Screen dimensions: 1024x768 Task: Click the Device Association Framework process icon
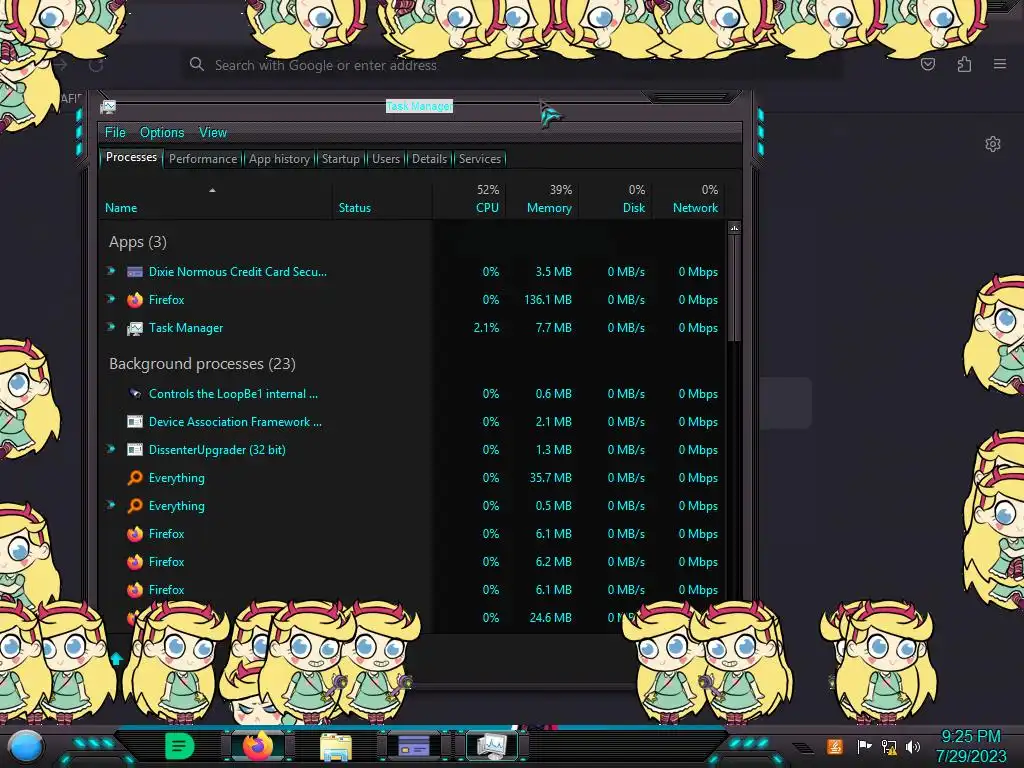pos(135,422)
